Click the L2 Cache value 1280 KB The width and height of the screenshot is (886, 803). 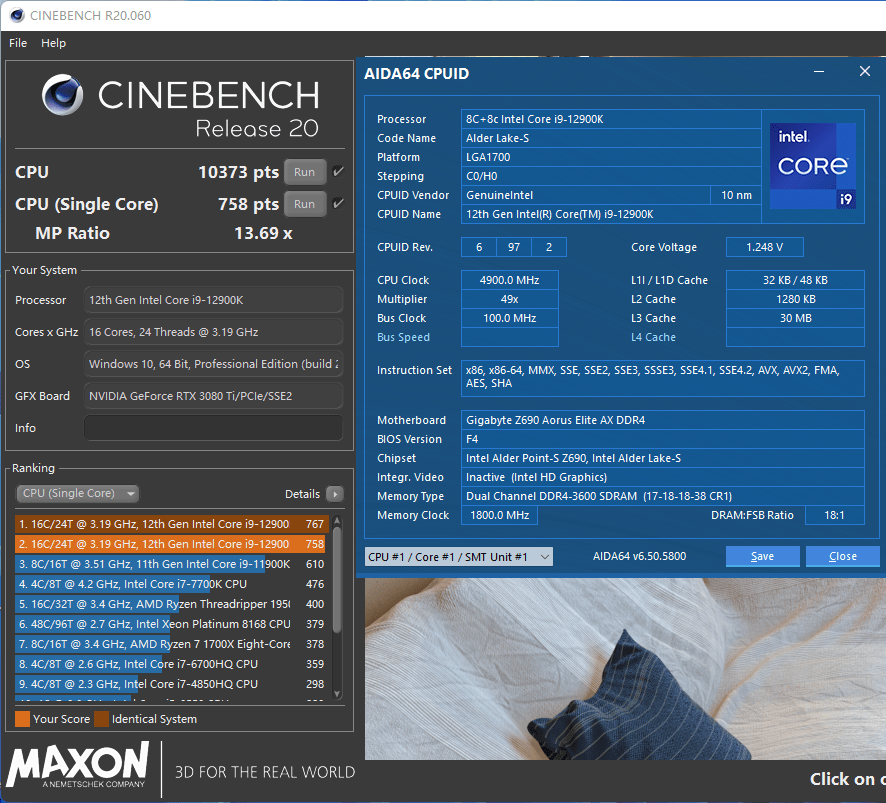(795, 299)
